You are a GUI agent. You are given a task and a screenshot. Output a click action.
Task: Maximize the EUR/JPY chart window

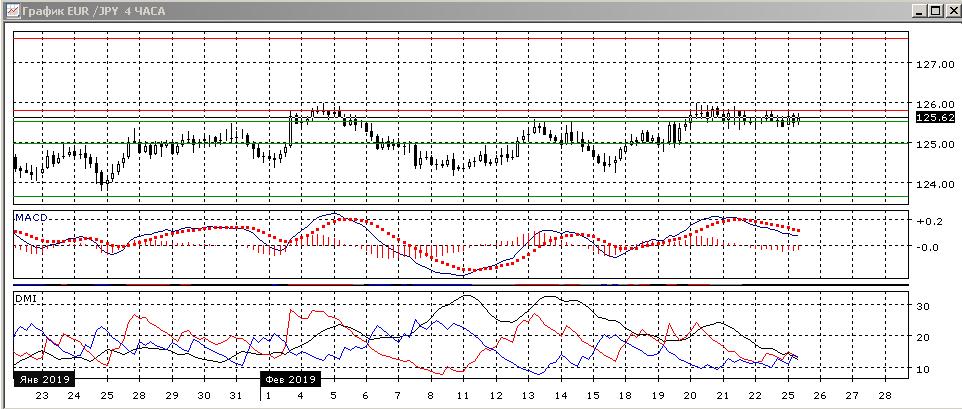(x=934, y=11)
